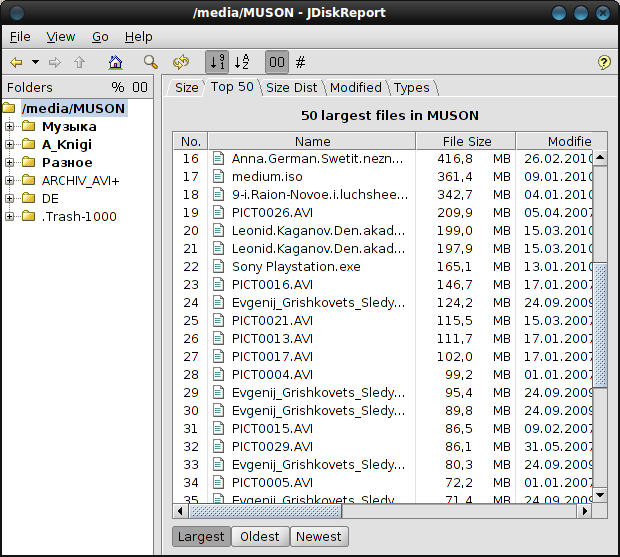Switch to the Size Dist tab
620x557 pixels.
tap(291, 87)
